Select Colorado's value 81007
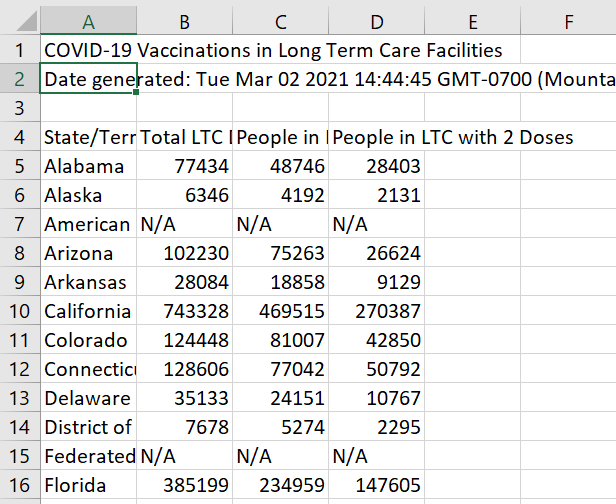 click(281, 340)
